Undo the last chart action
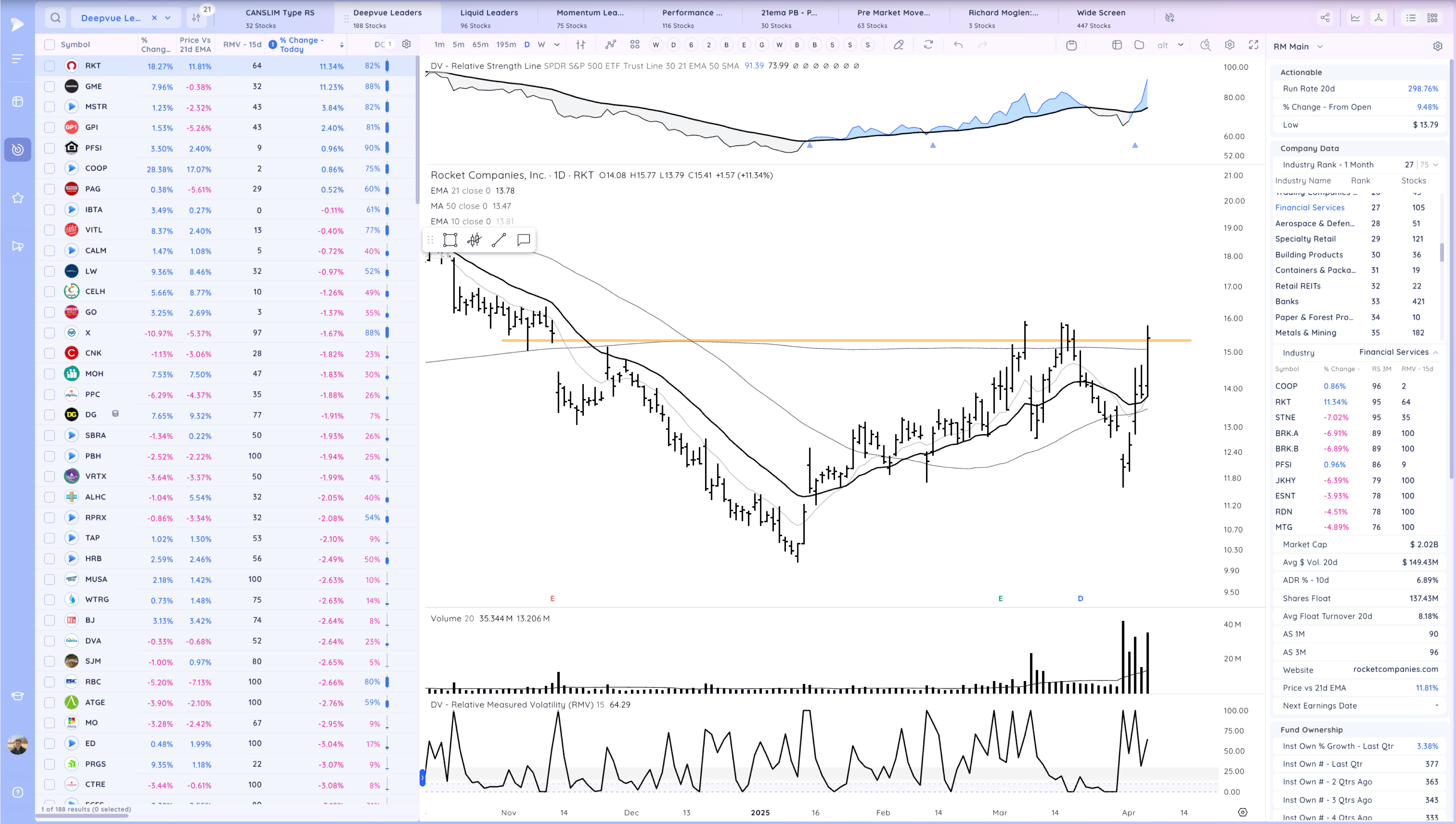The width and height of the screenshot is (1456, 824). click(958, 45)
